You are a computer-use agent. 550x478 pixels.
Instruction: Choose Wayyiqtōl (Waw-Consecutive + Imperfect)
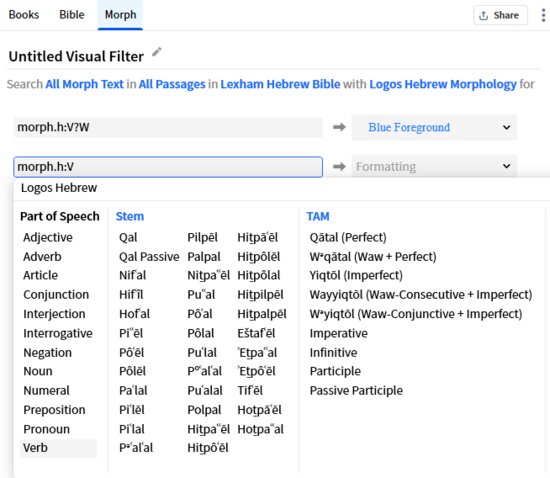click(421, 295)
